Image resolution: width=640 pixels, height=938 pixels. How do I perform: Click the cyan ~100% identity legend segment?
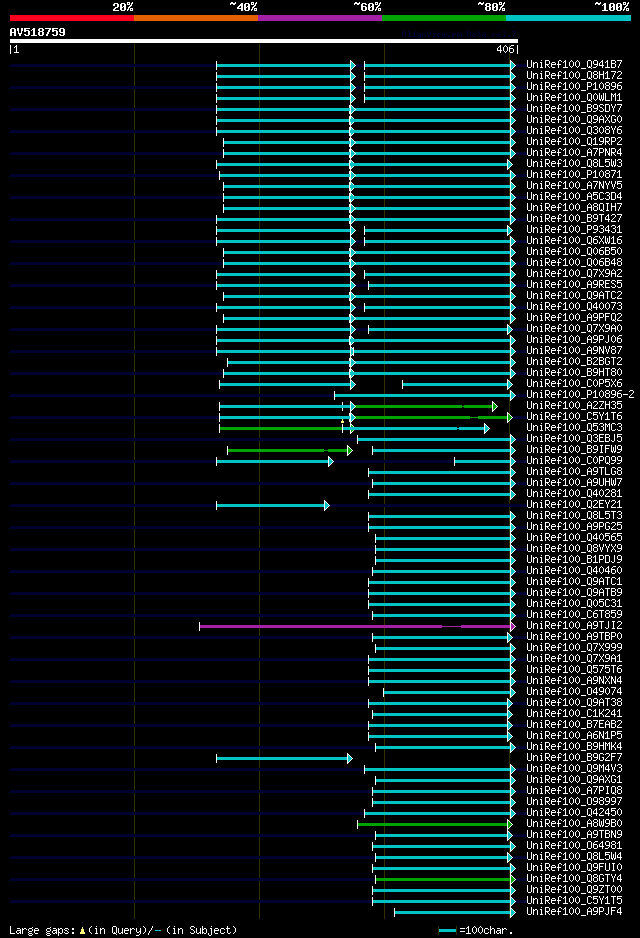pos(568,18)
